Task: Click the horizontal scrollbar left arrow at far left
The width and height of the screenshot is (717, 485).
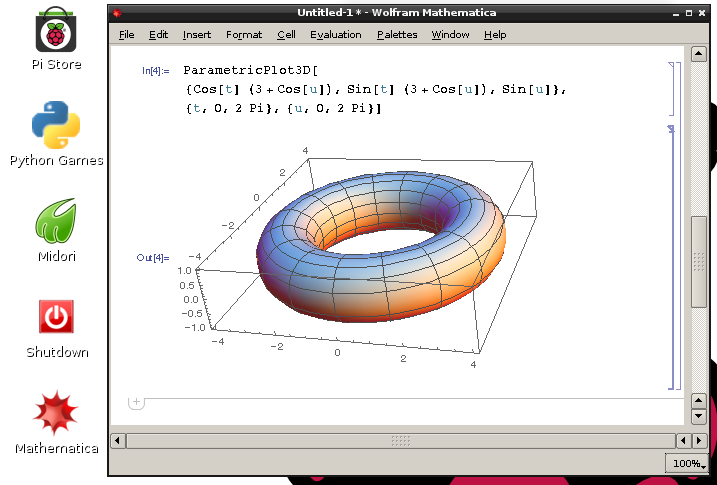Action: tap(118, 441)
